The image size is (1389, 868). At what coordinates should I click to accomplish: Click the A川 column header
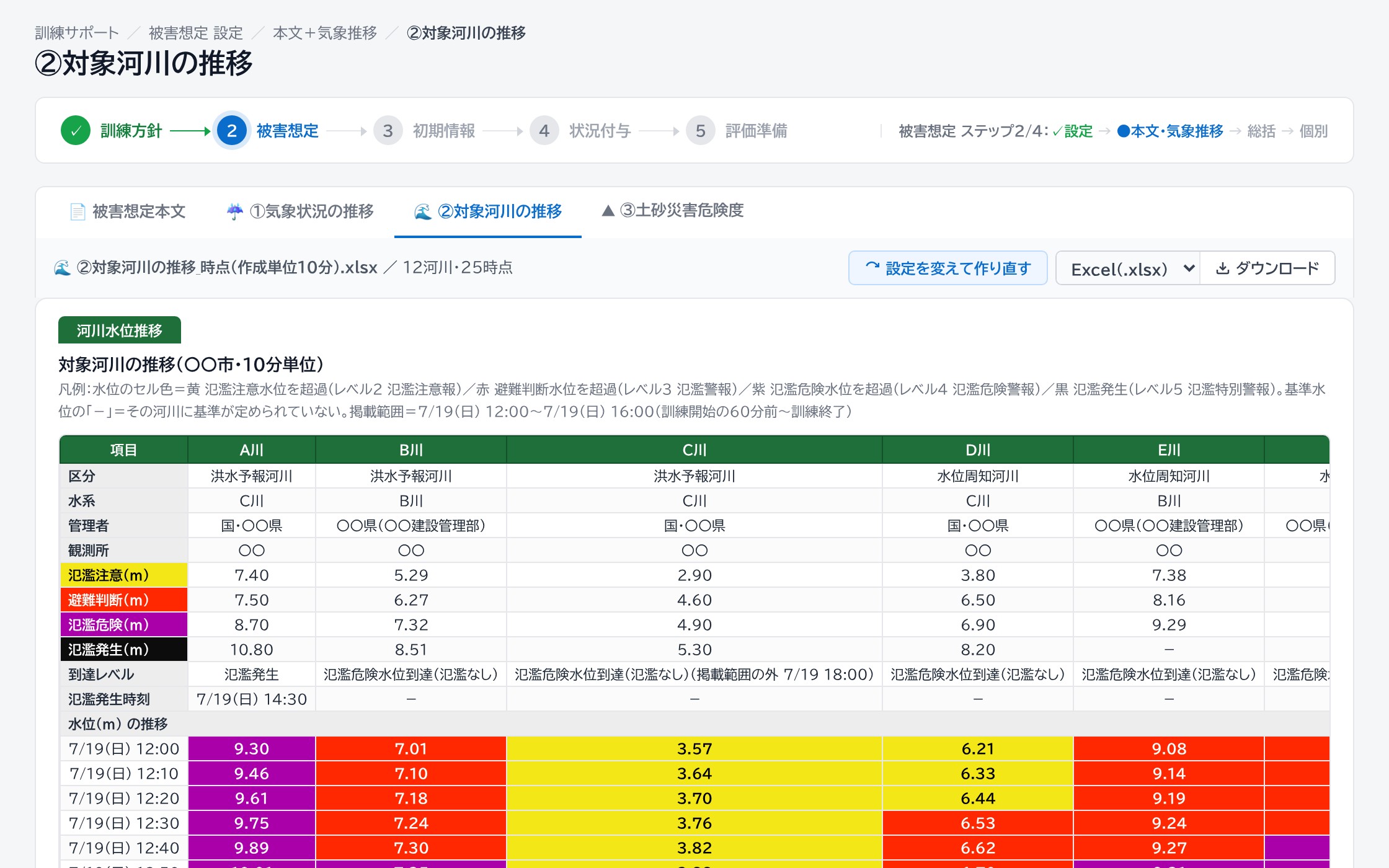pos(252,450)
